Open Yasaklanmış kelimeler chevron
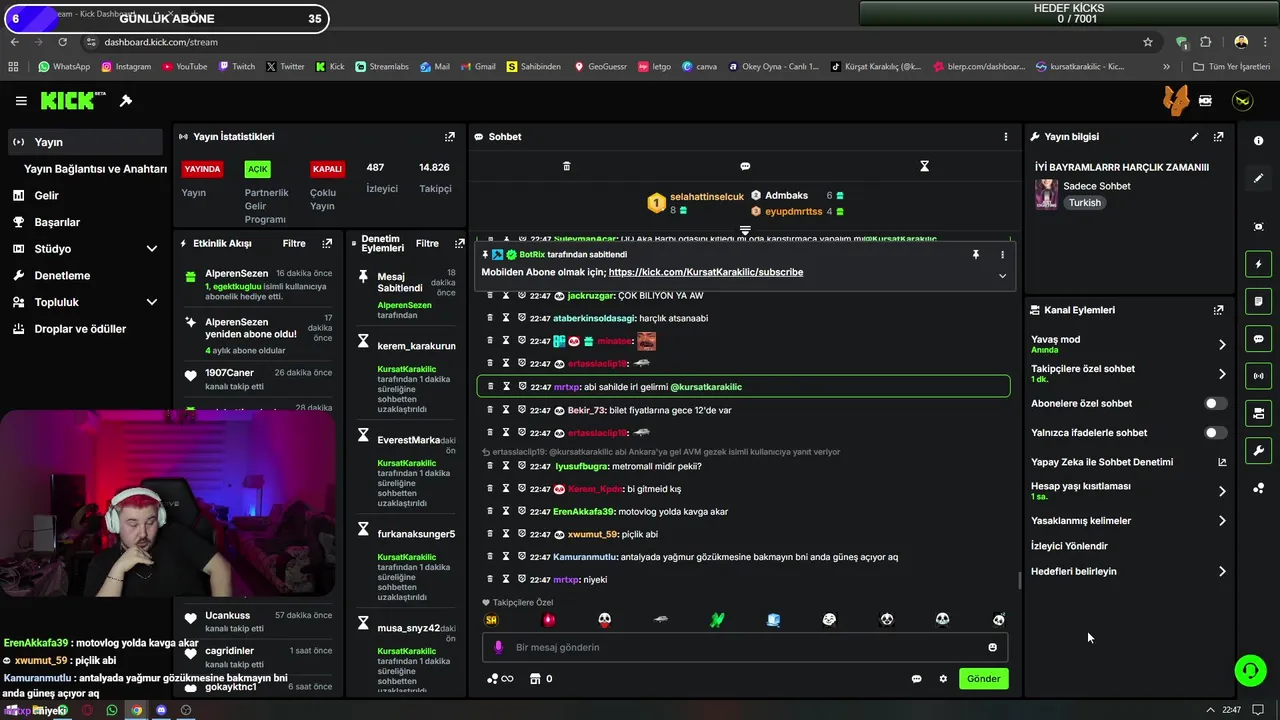The height and width of the screenshot is (720, 1280). [1221, 521]
